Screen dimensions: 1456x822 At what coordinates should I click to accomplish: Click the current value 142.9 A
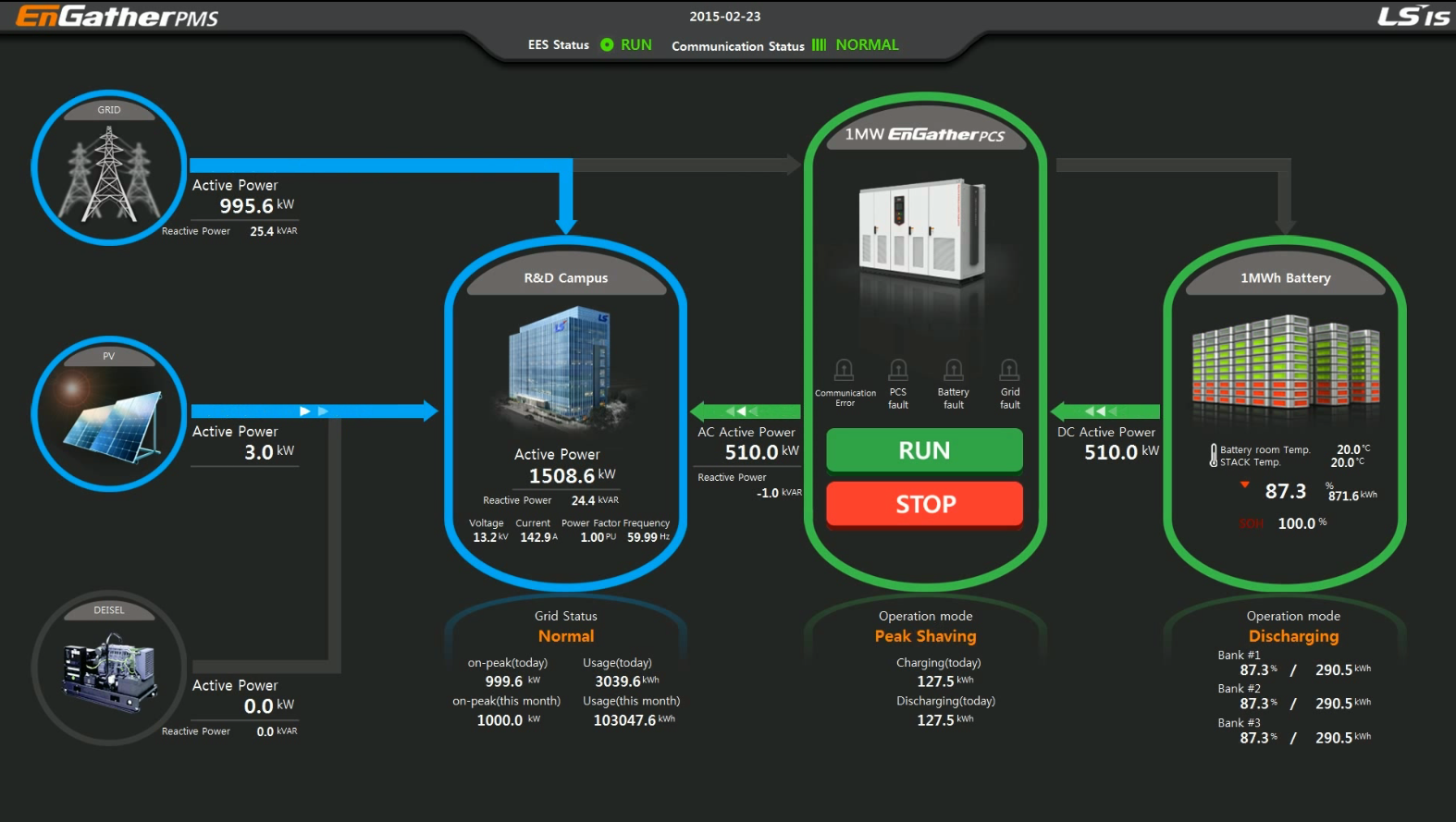pyautogui.click(x=539, y=537)
